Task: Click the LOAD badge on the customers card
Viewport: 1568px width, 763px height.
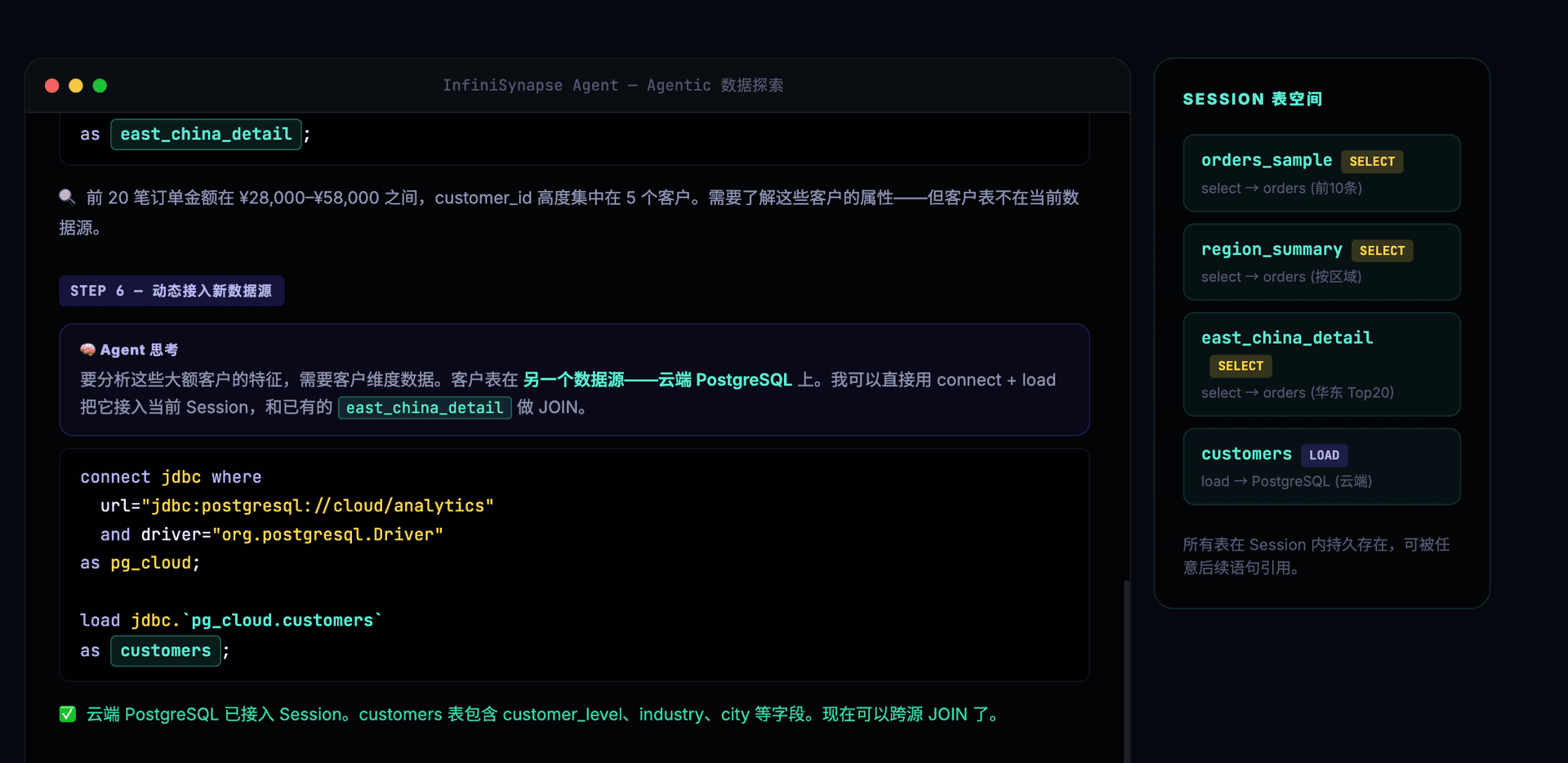Action: [x=1324, y=455]
